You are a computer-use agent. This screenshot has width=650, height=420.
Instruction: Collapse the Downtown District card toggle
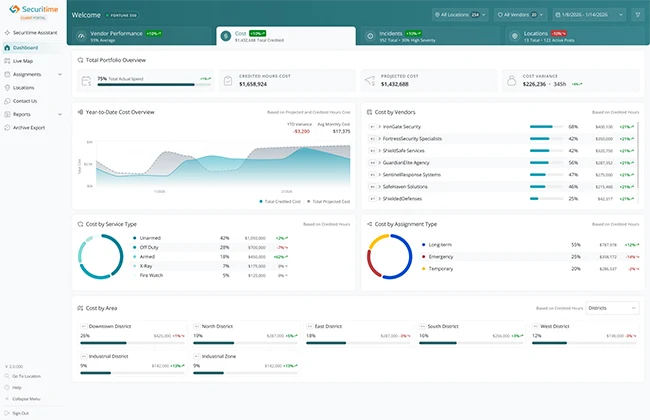pos(83,326)
